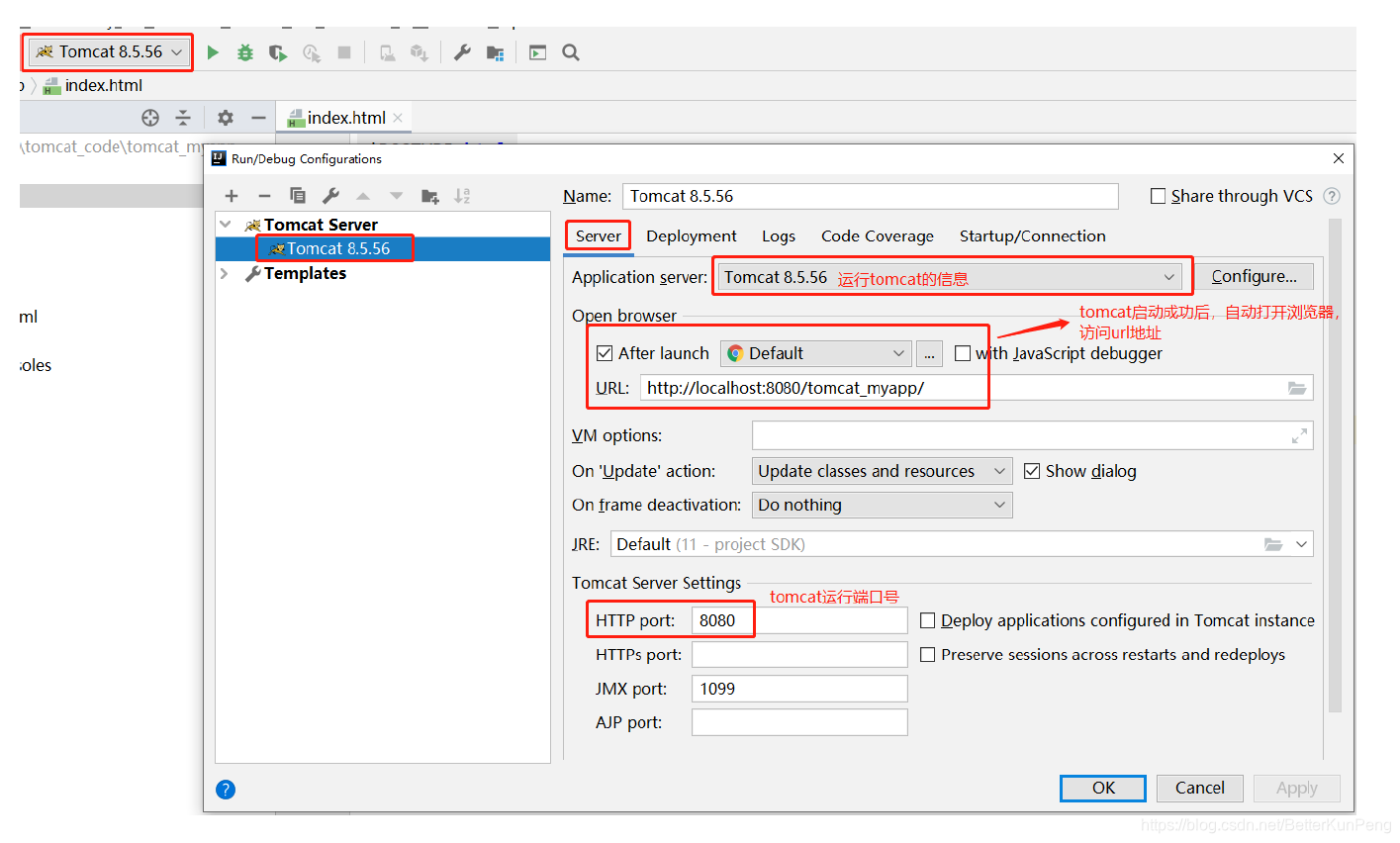Click dialog vertical scrollbar
Image resolution: width=1400 pixels, height=843 pixels.
click(1335, 465)
